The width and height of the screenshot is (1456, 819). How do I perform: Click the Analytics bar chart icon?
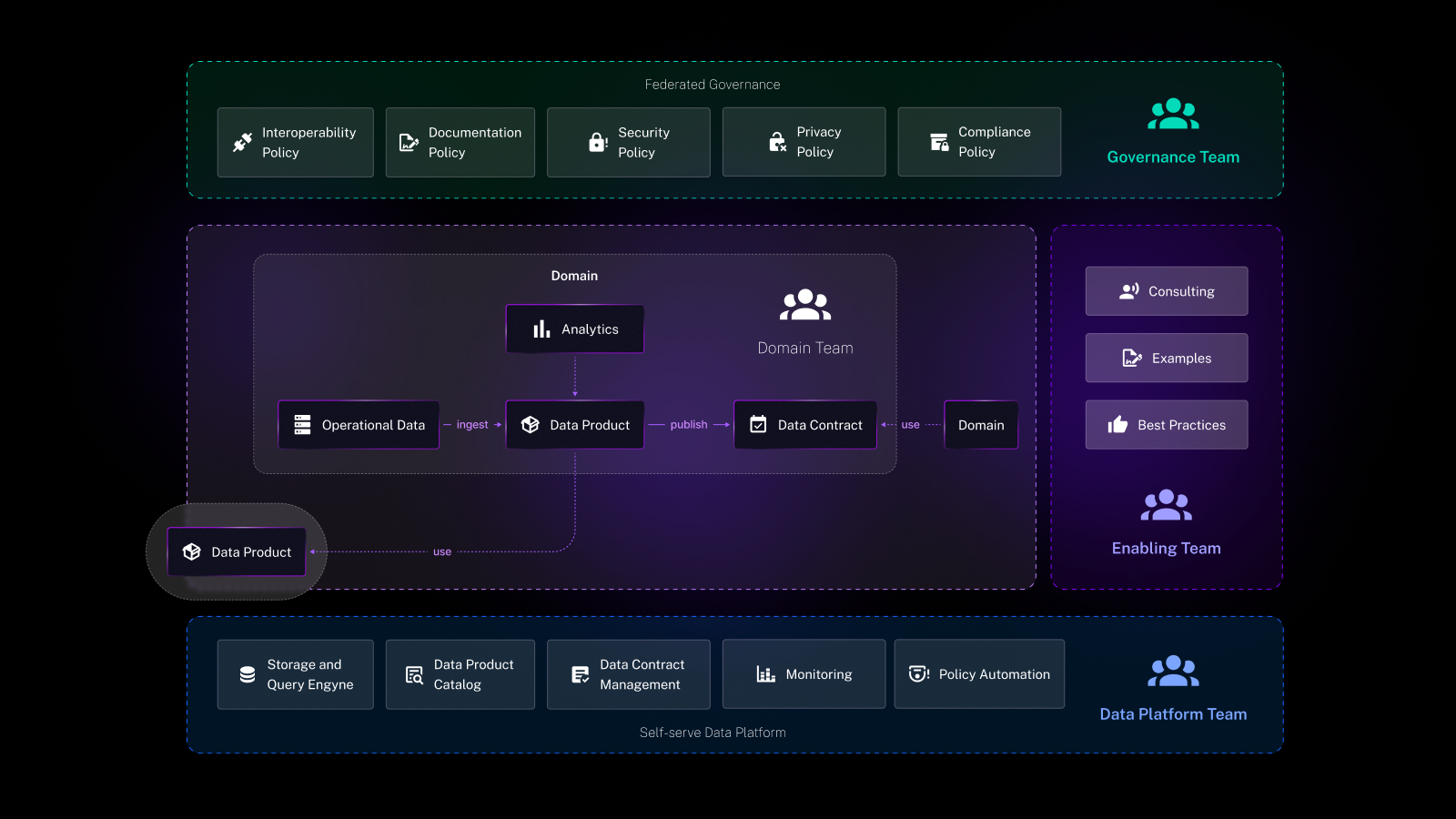(541, 329)
